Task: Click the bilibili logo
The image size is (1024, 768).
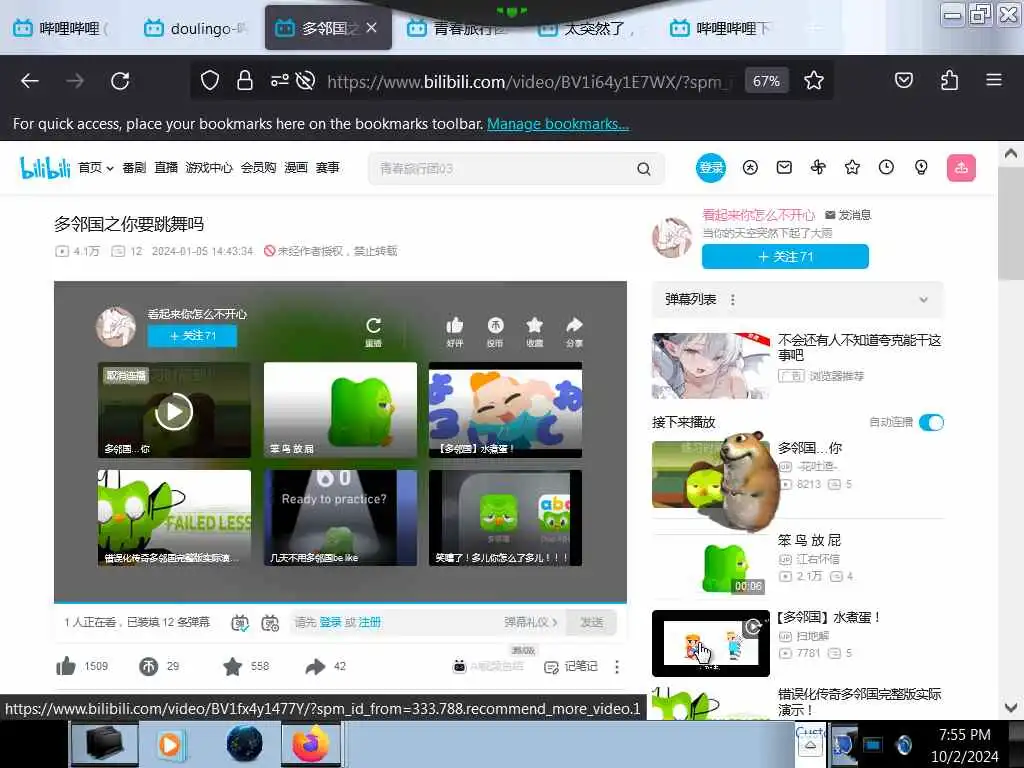Action: pyautogui.click(x=45, y=168)
